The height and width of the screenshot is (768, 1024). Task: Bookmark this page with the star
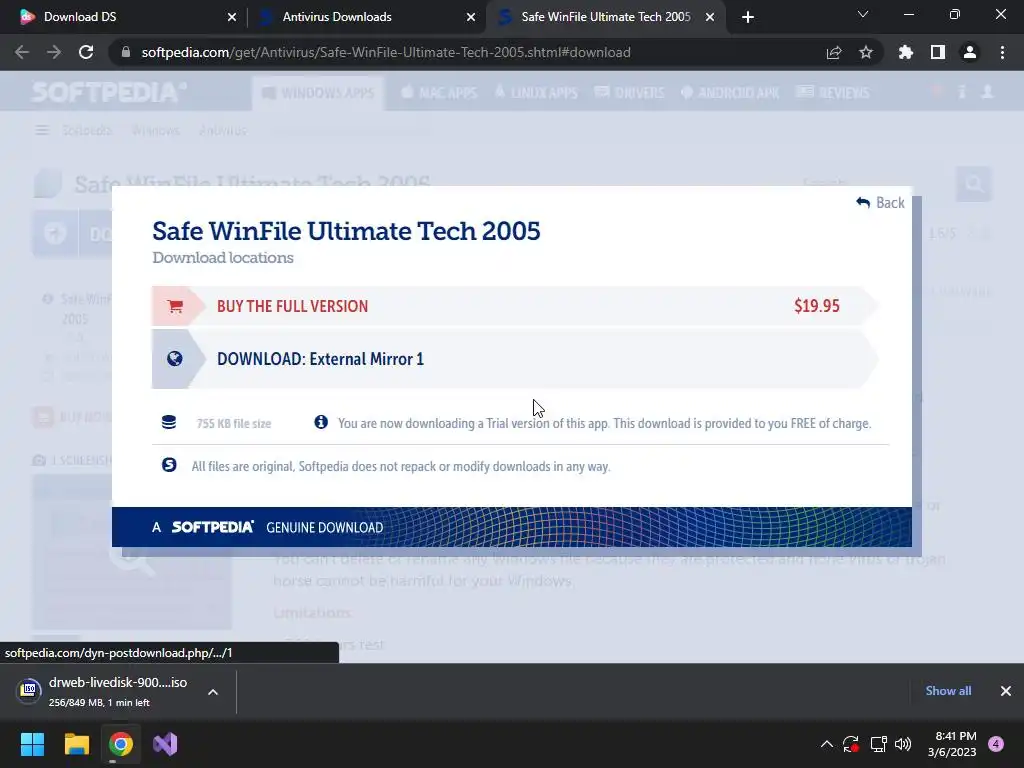pos(866,52)
